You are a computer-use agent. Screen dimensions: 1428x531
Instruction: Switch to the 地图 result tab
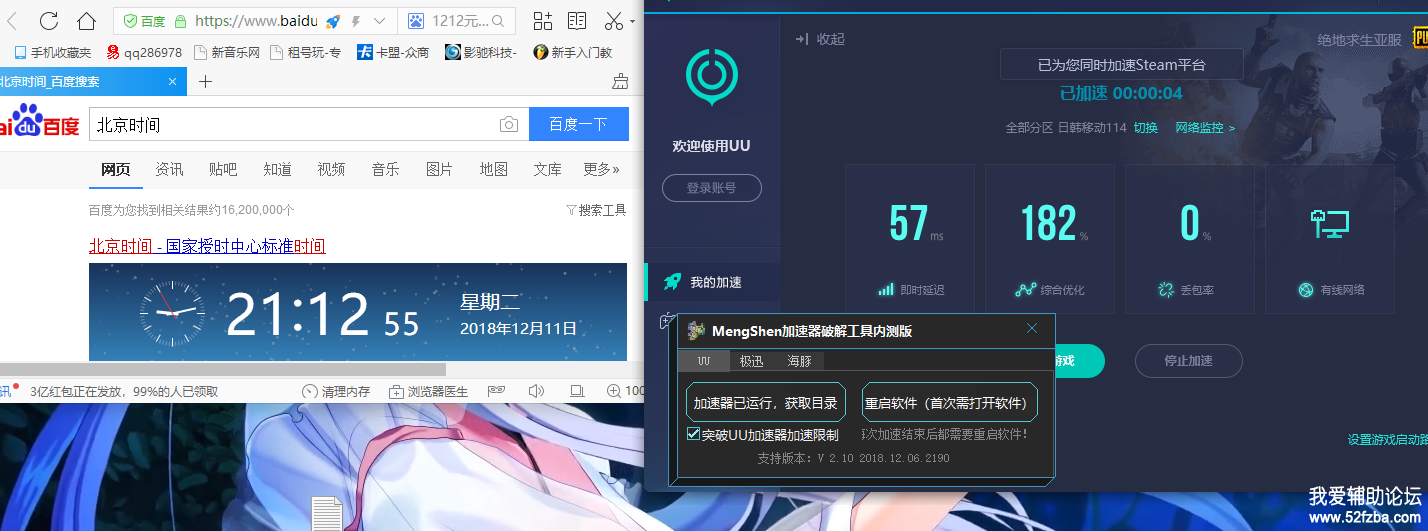click(x=493, y=169)
